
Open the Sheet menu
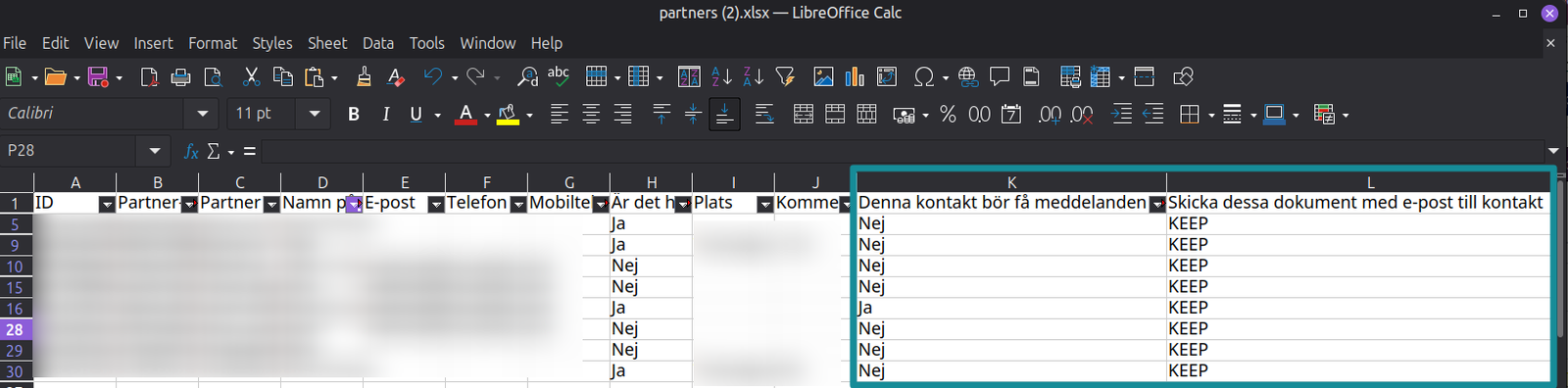327,43
